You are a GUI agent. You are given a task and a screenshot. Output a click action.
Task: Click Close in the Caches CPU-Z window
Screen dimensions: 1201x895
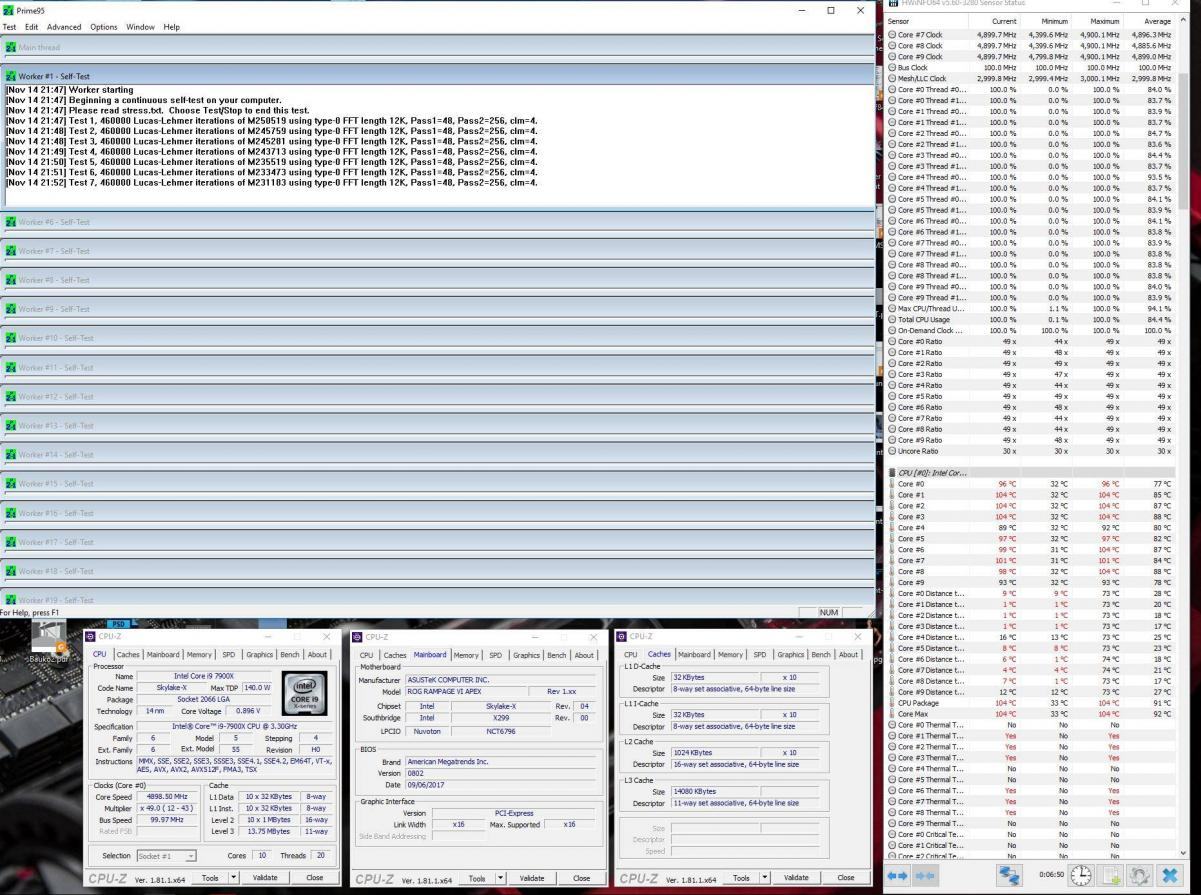(x=847, y=878)
